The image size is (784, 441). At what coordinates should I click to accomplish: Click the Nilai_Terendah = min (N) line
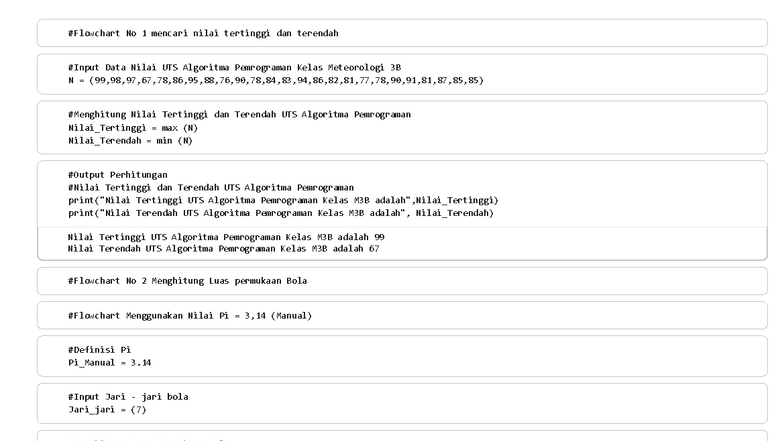(x=130, y=140)
